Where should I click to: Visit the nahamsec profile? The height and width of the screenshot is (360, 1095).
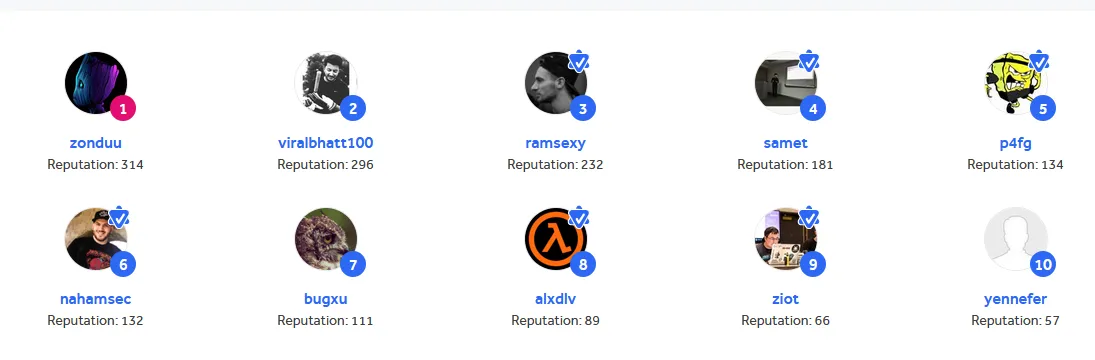(x=96, y=299)
